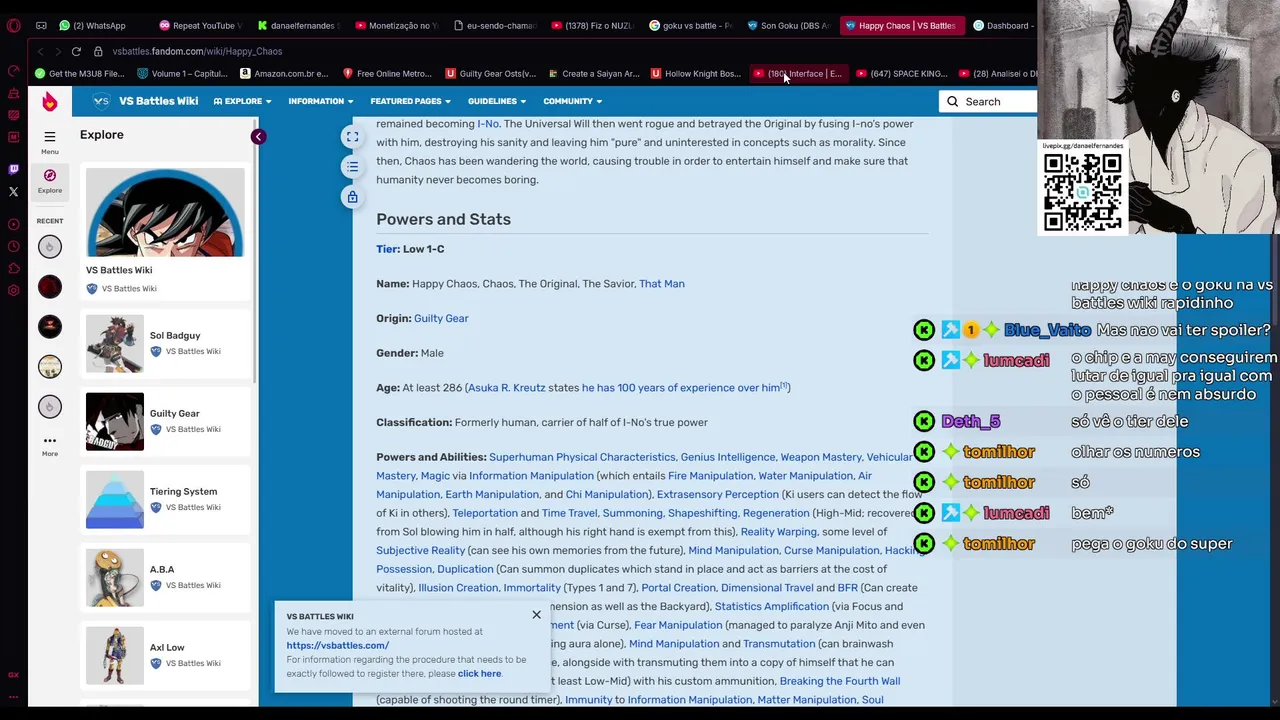Follow the https://vsbattles.com/ link
The height and width of the screenshot is (720, 1280).
pyautogui.click(x=338, y=645)
